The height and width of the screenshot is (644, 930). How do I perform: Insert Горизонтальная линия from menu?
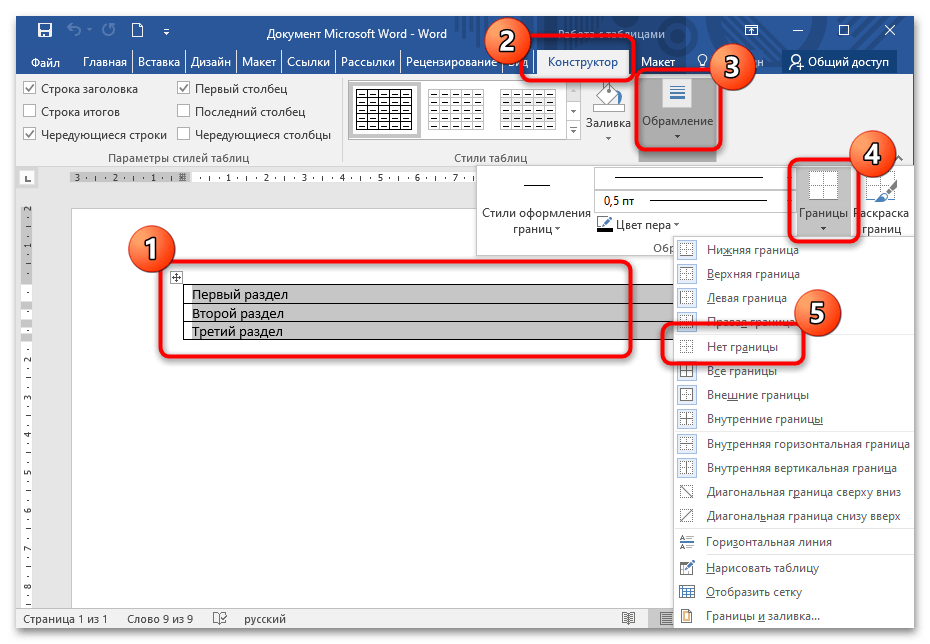coord(794,542)
